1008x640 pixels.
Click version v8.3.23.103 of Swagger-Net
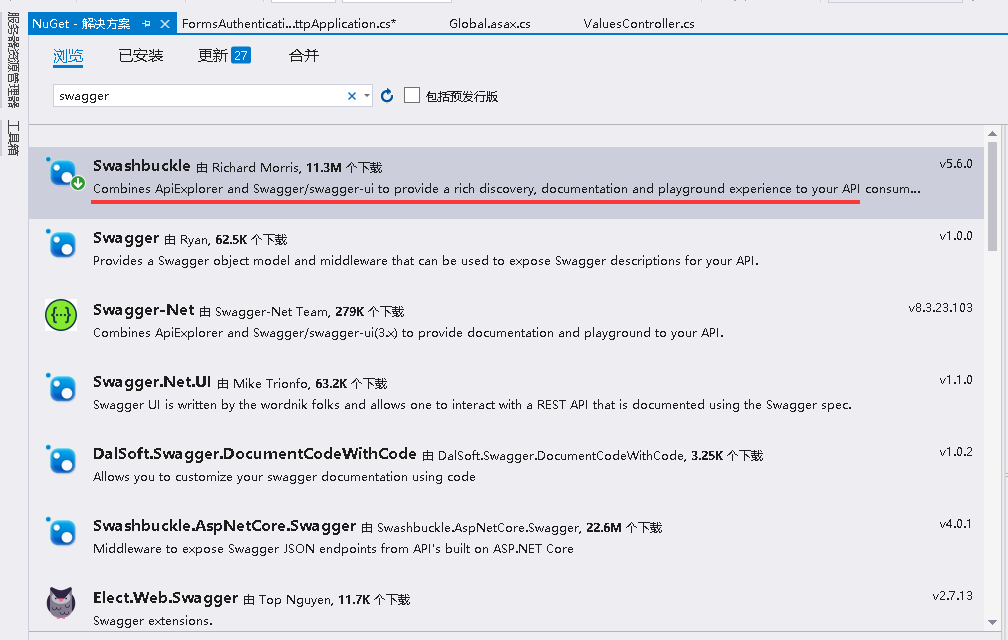pos(940,308)
